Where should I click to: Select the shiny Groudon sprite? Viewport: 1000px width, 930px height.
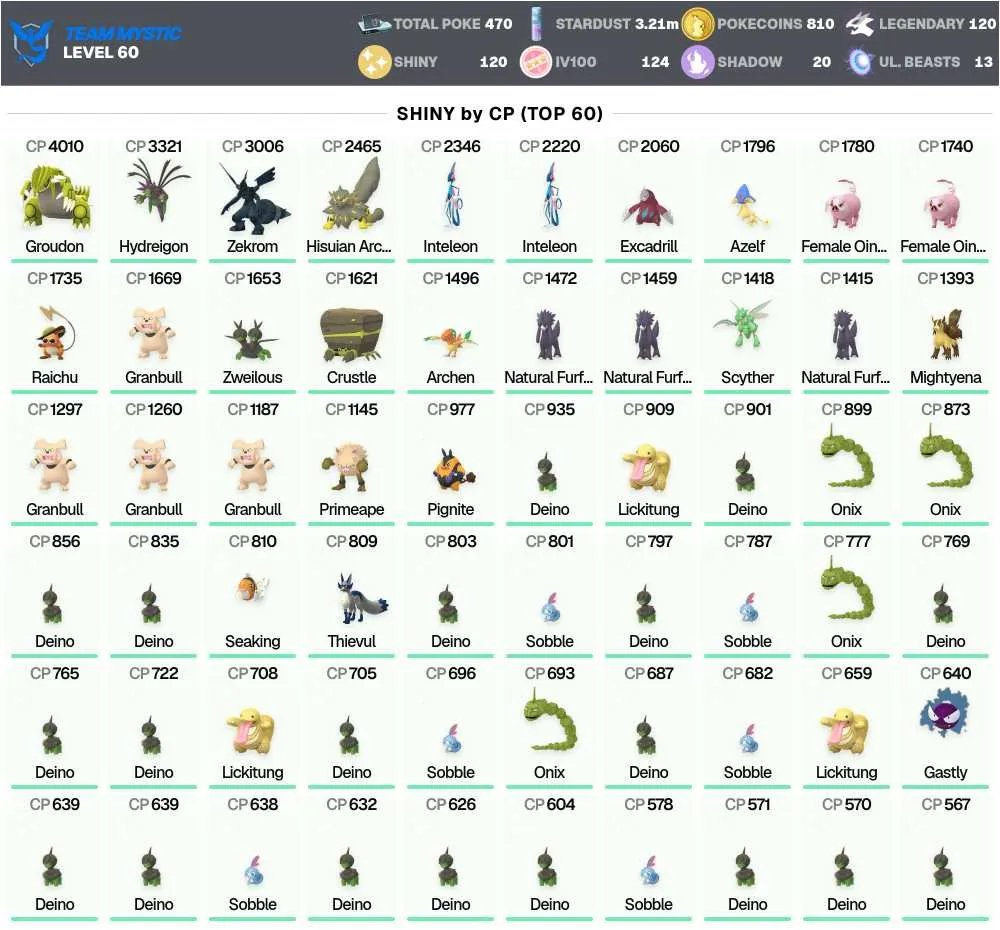pyautogui.click(x=55, y=197)
